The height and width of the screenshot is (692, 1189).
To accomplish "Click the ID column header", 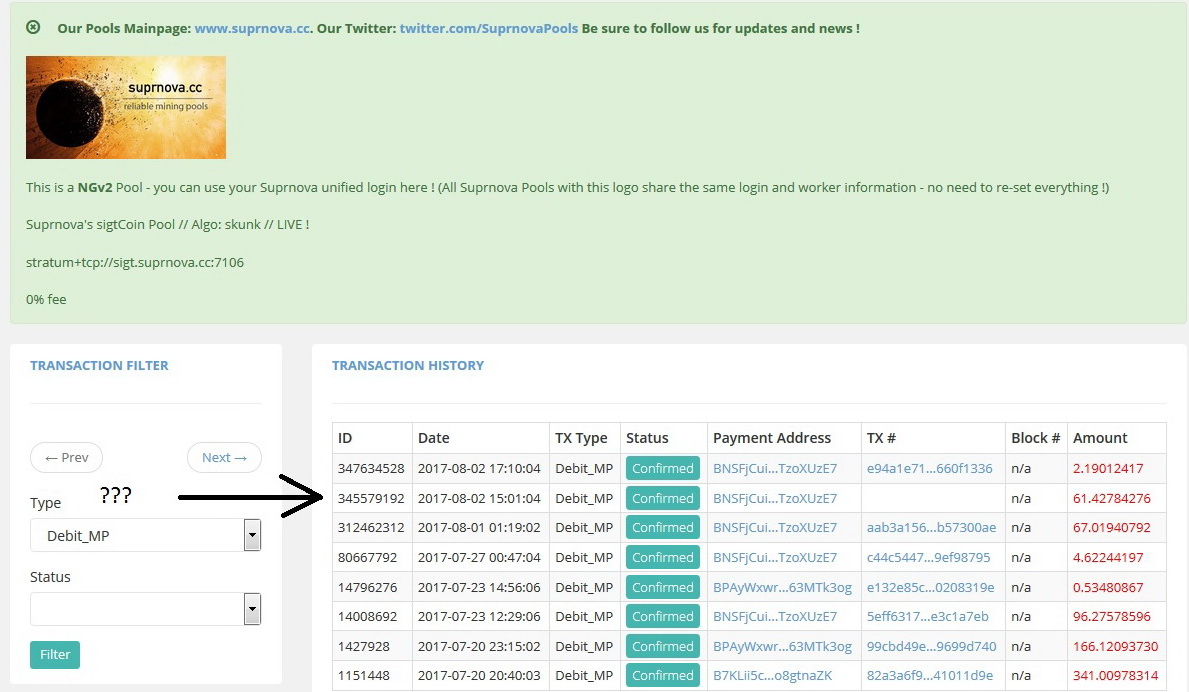I will tap(345, 438).
